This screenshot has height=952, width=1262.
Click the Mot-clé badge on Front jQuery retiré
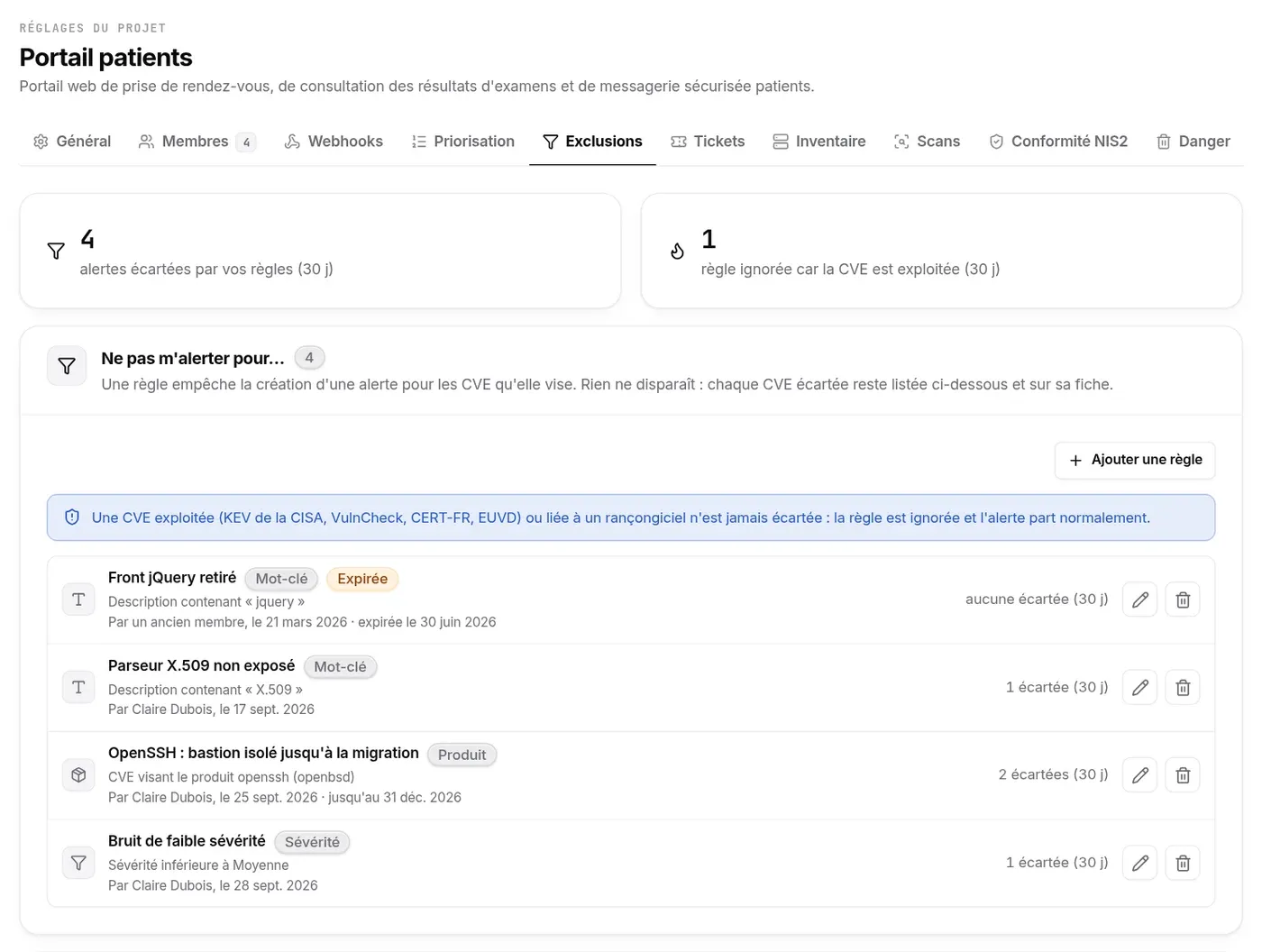pyautogui.click(x=281, y=579)
